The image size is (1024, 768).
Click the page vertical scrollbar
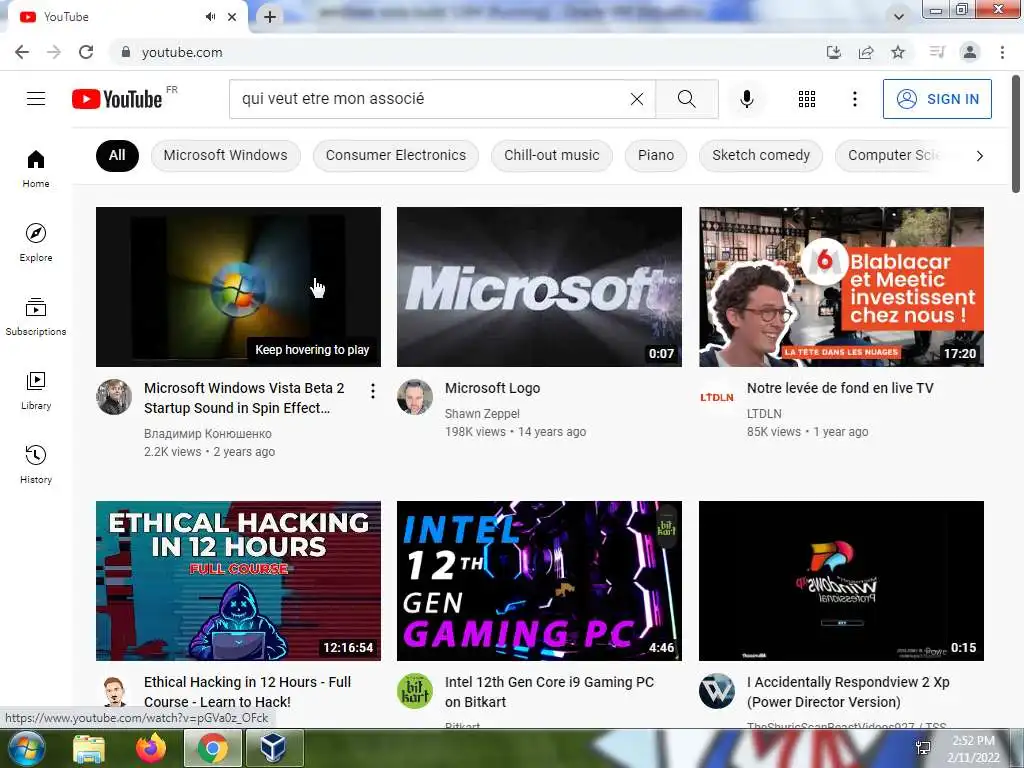(x=1016, y=134)
